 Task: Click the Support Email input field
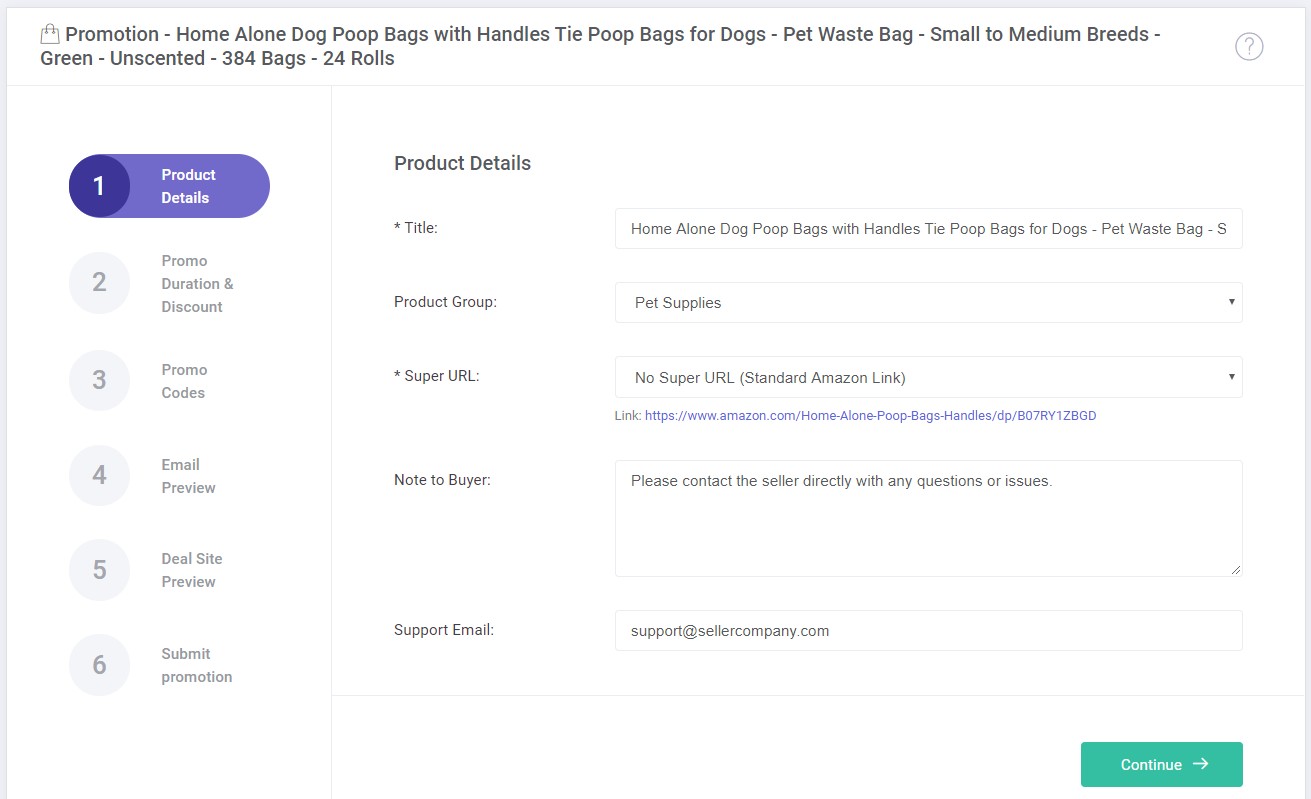click(928, 630)
